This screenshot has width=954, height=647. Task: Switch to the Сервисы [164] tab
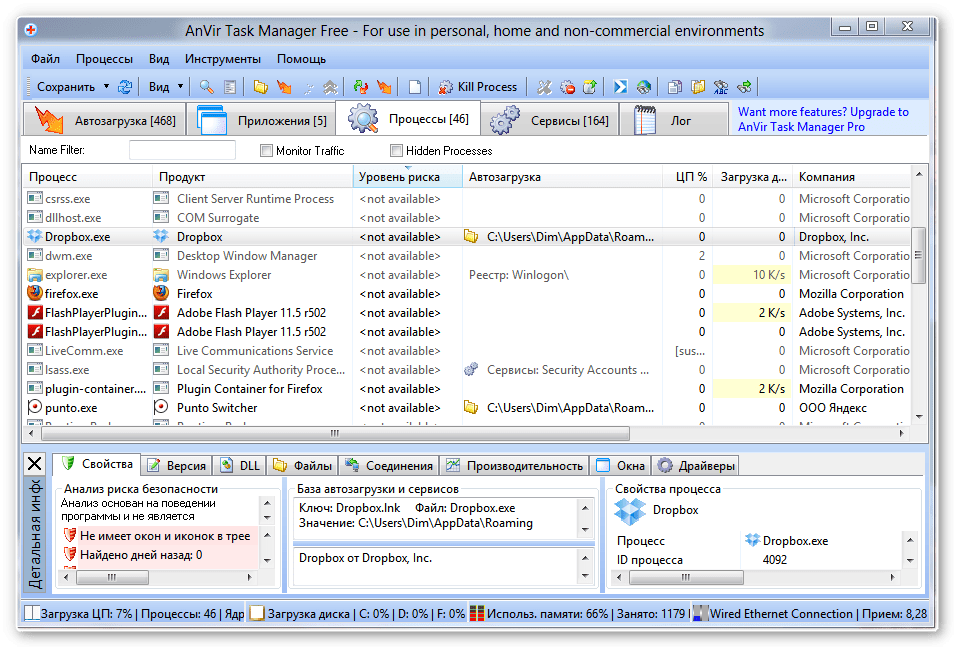(550, 121)
